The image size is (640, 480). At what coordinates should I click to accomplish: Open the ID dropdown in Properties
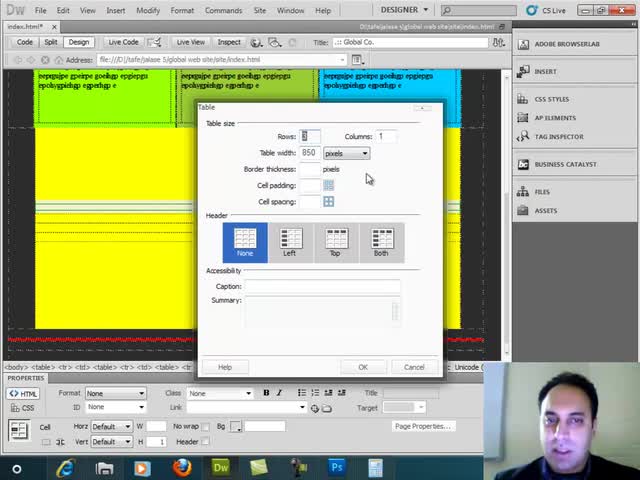coord(116,407)
